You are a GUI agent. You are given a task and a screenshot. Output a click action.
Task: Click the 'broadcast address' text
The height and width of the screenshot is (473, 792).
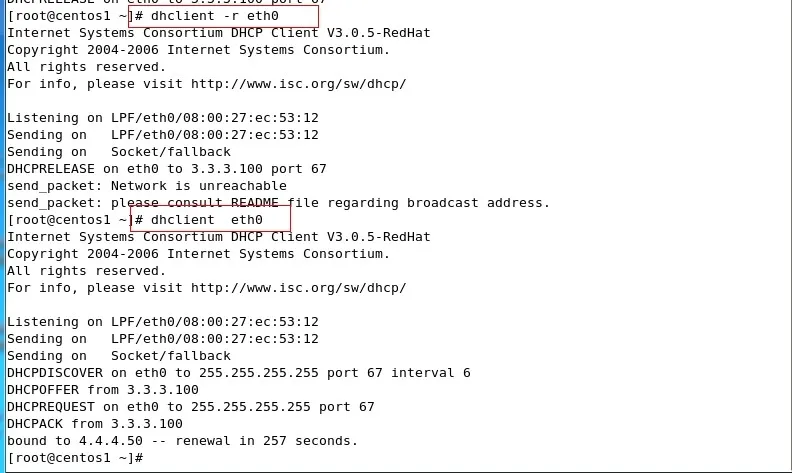pos(482,203)
